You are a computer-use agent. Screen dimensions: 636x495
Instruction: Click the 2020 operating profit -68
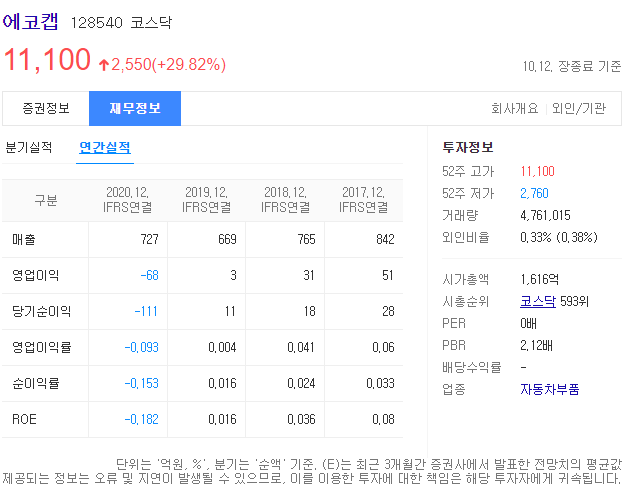tap(149, 275)
